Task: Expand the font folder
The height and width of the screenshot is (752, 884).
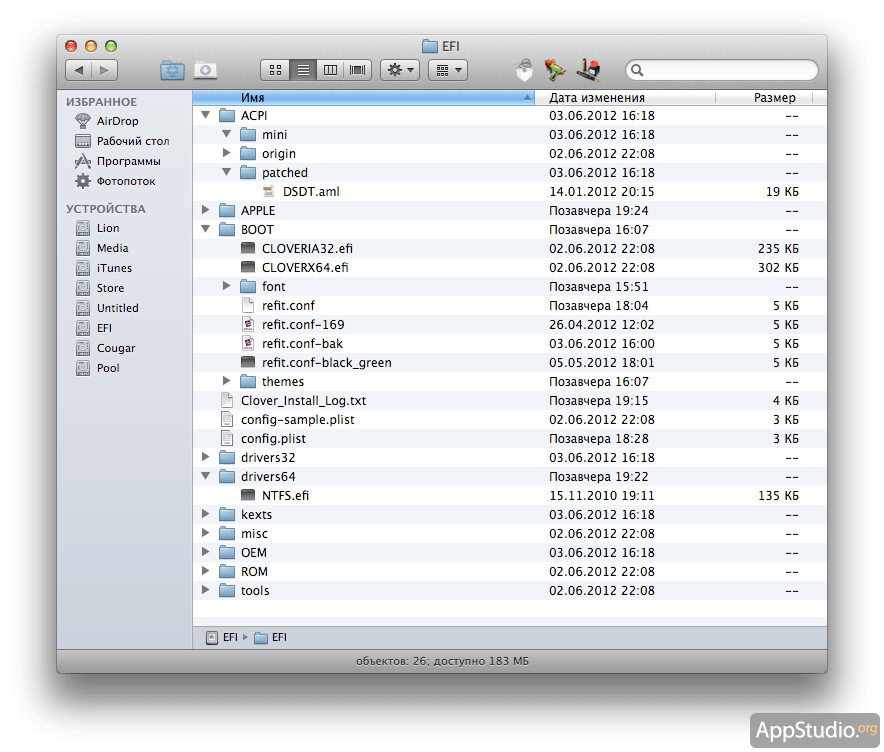Action: (227, 286)
